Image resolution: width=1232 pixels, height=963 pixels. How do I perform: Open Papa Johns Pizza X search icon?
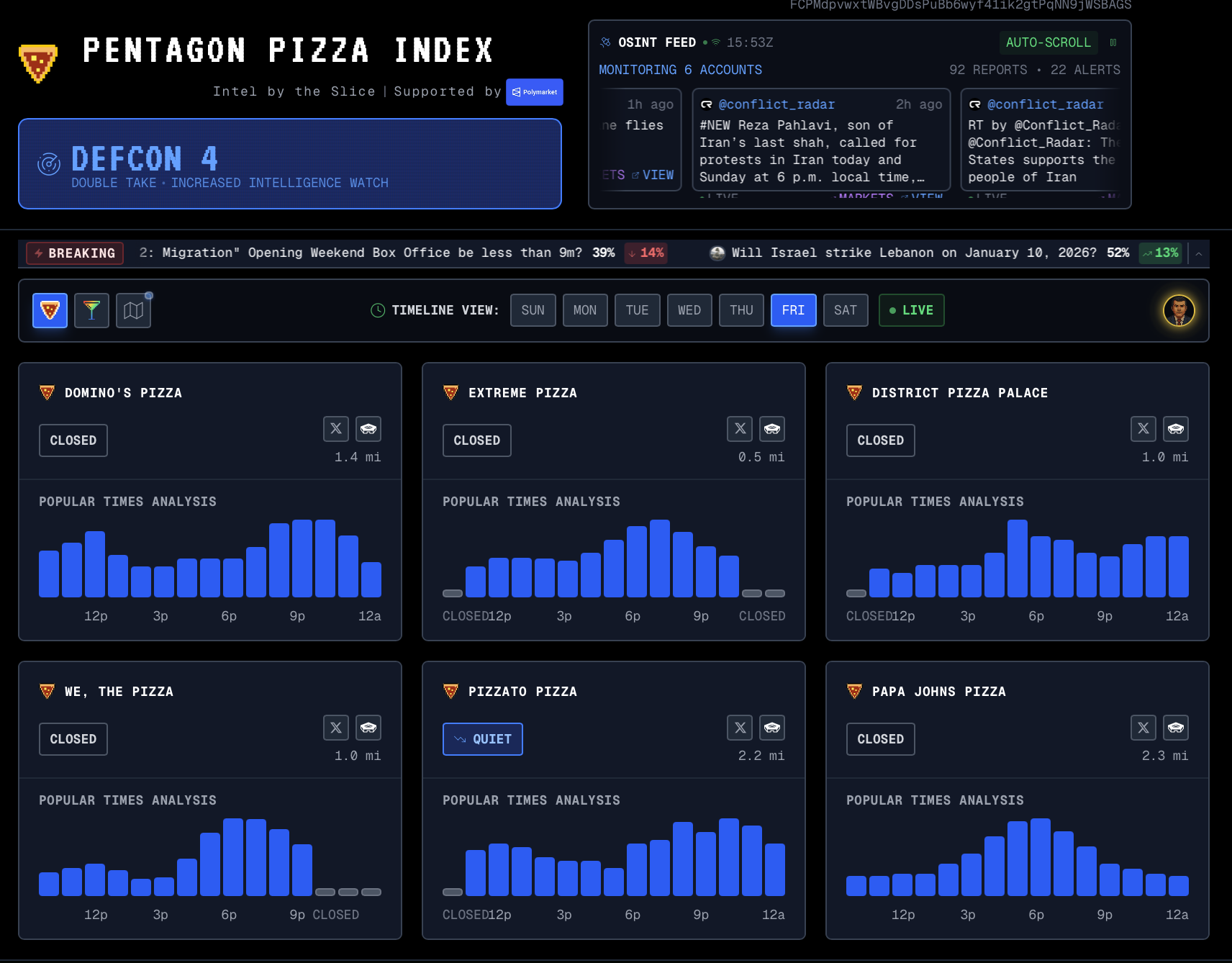pyautogui.click(x=1143, y=728)
